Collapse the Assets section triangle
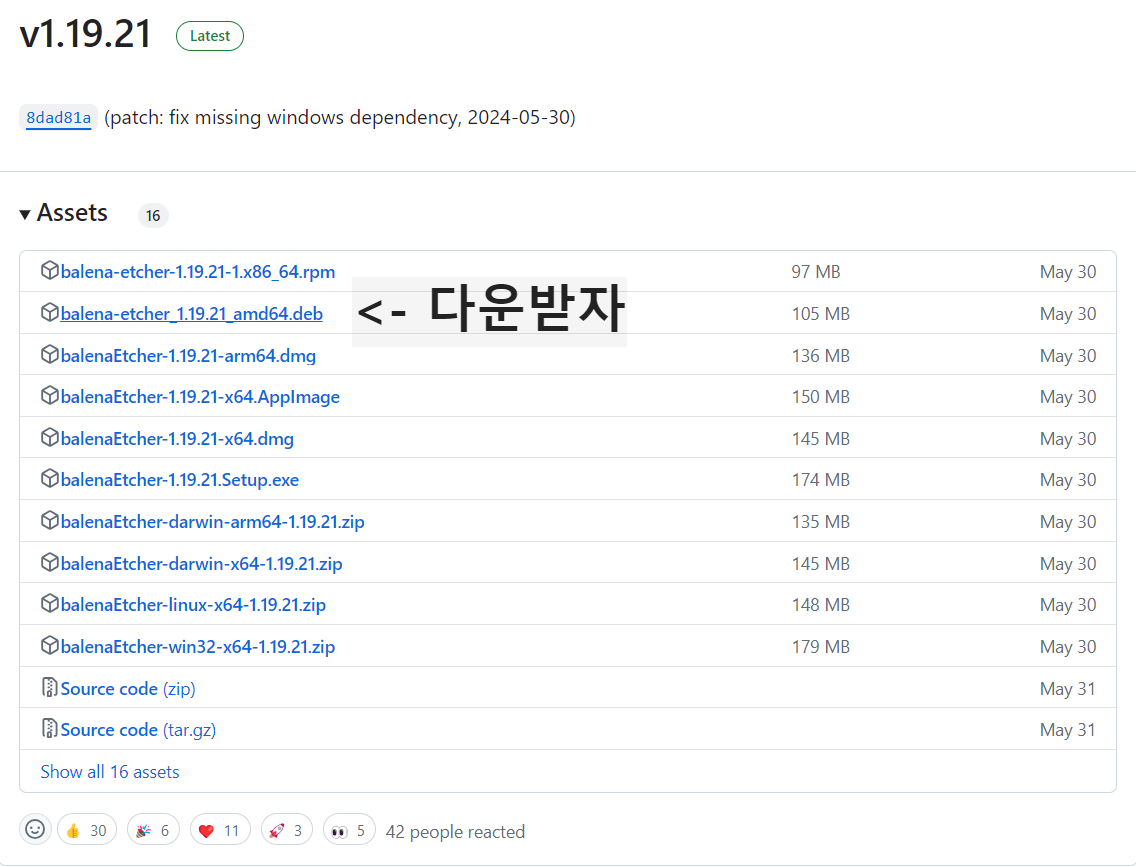1136x867 pixels. pyautogui.click(x=25, y=214)
